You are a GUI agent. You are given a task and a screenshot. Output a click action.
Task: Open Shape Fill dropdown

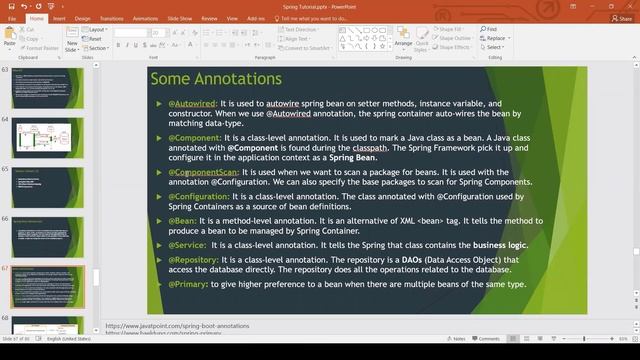click(x=448, y=29)
